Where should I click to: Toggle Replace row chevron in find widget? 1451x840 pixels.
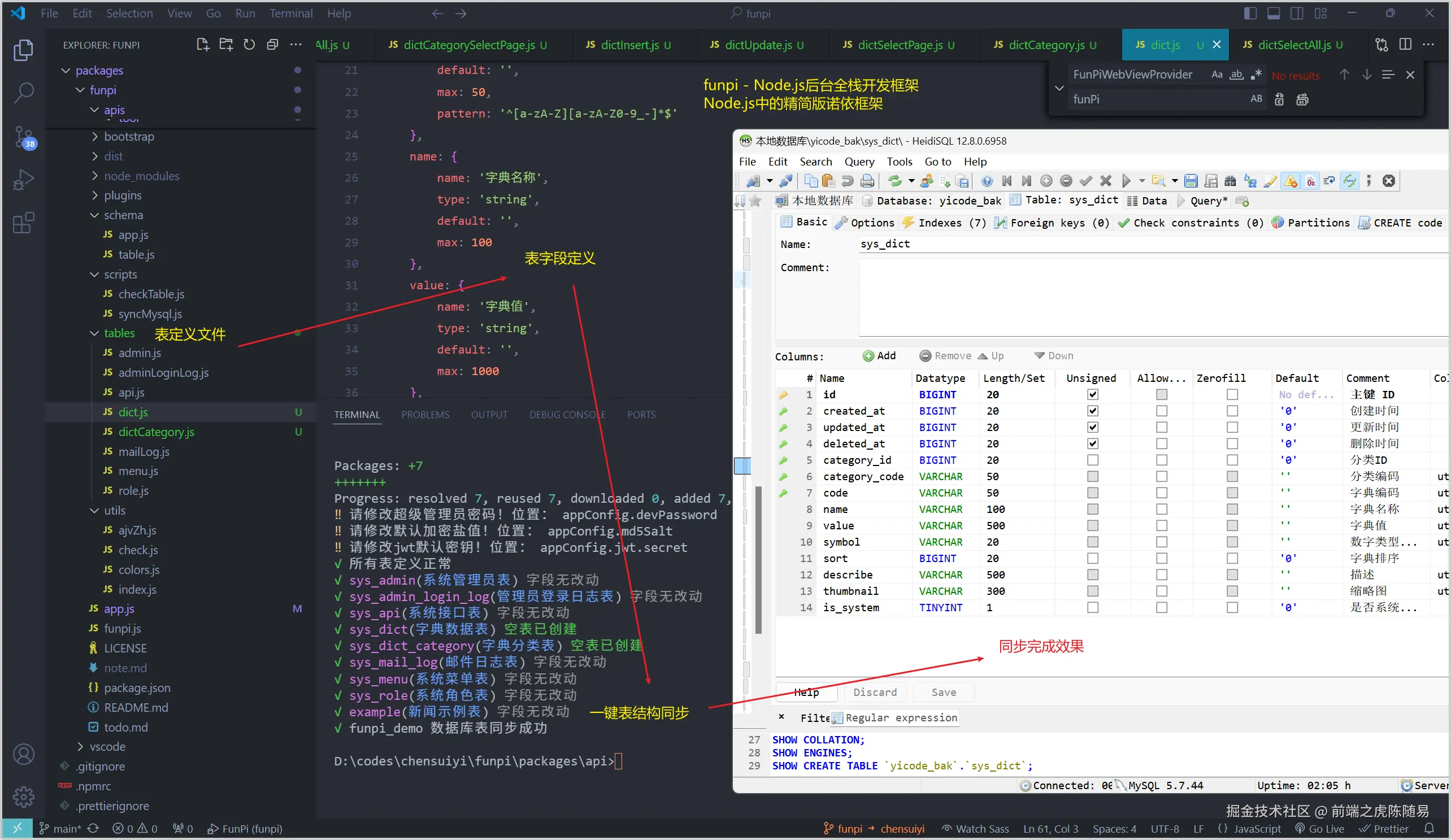(x=1059, y=88)
